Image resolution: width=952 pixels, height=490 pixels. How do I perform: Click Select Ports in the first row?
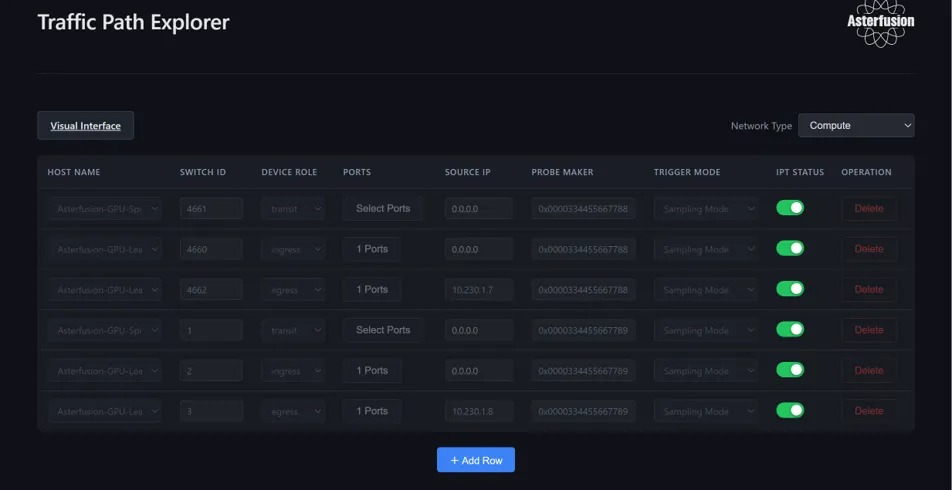pyautogui.click(x=383, y=209)
